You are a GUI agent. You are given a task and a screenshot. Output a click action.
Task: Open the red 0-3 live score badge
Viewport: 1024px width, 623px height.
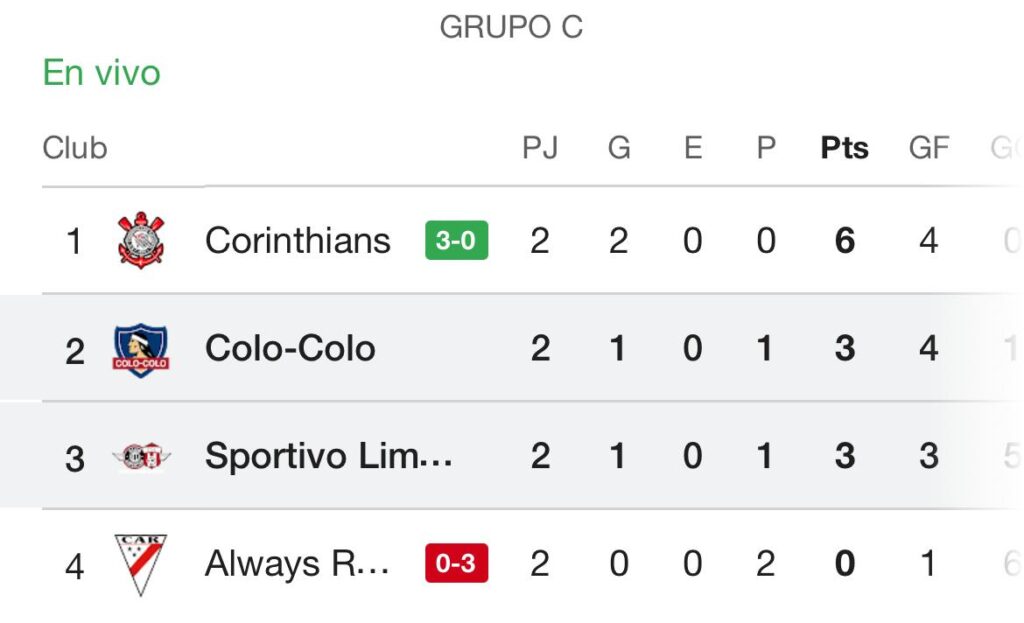click(x=456, y=563)
